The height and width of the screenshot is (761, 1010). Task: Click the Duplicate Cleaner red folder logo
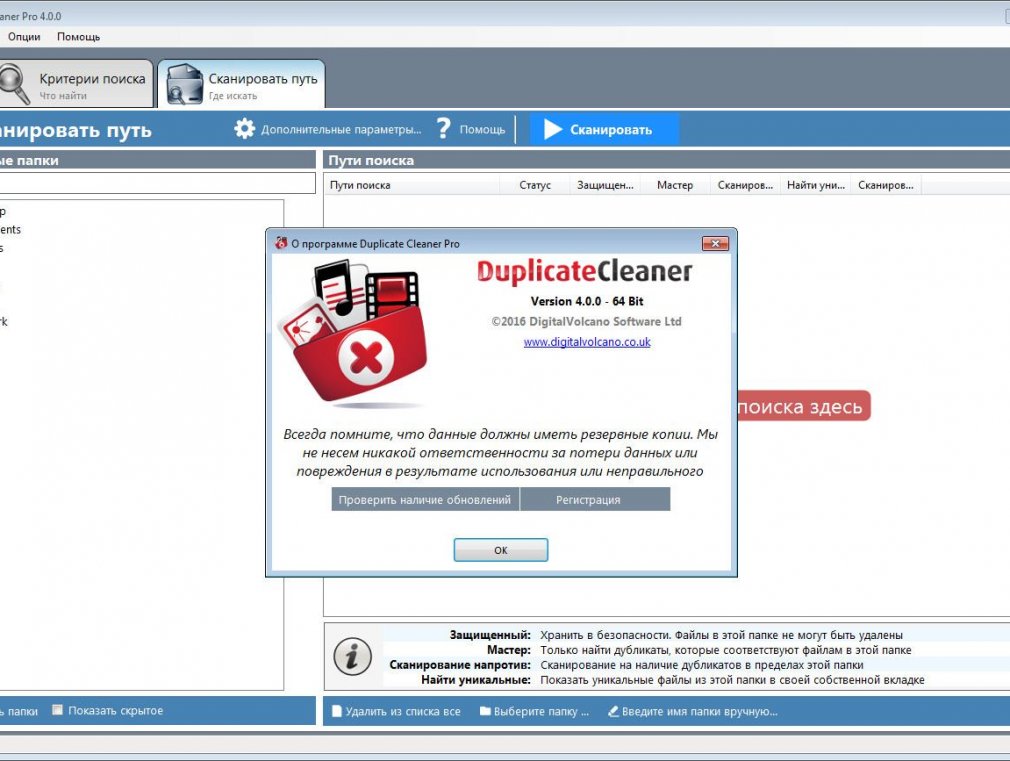(354, 332)
